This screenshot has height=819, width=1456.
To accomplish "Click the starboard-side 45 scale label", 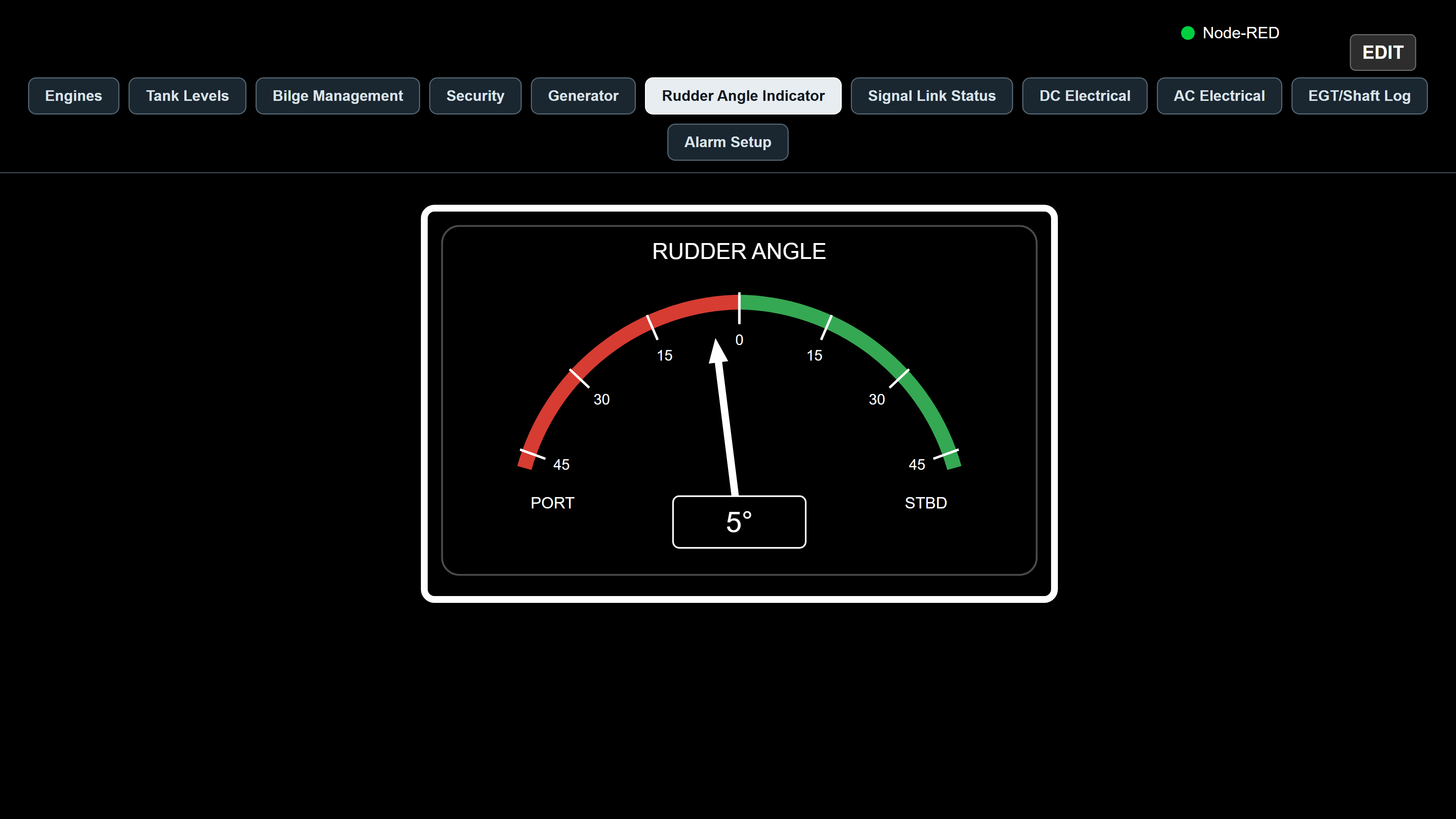I will point(917,464).
